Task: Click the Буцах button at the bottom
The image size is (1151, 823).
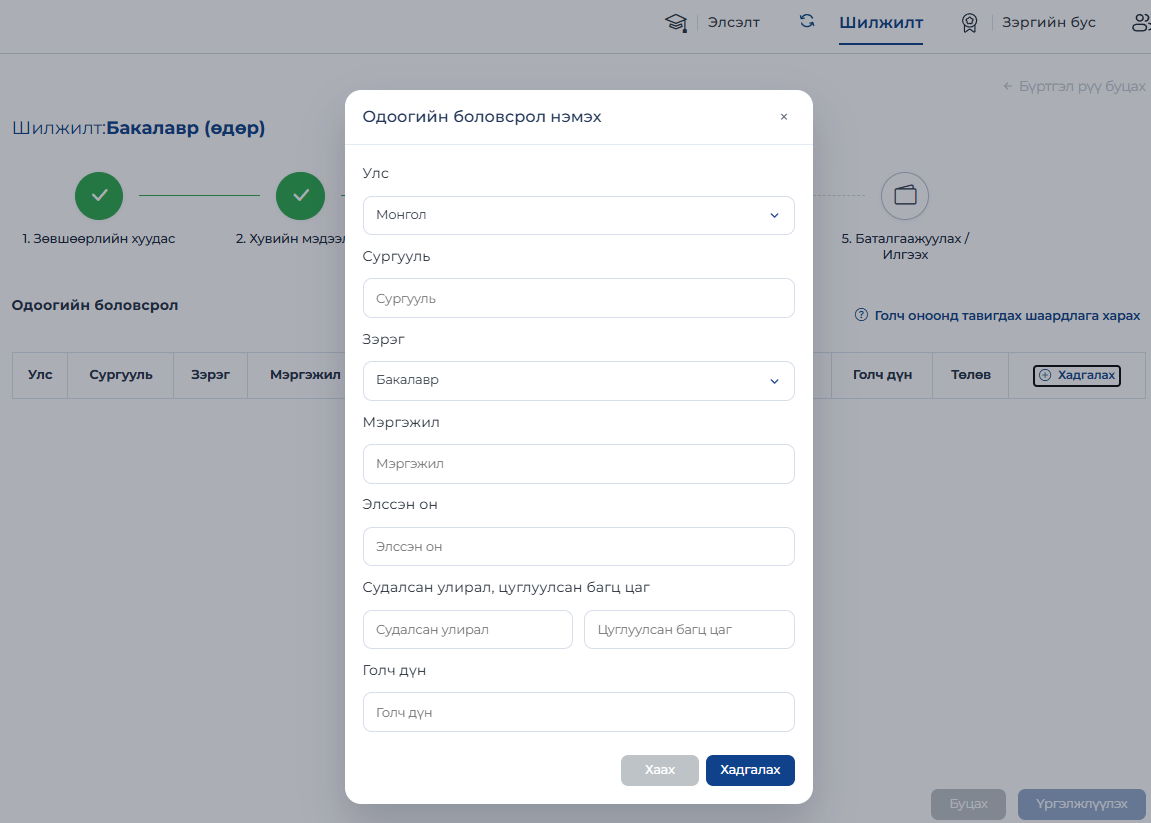Action: coord(969,804)
